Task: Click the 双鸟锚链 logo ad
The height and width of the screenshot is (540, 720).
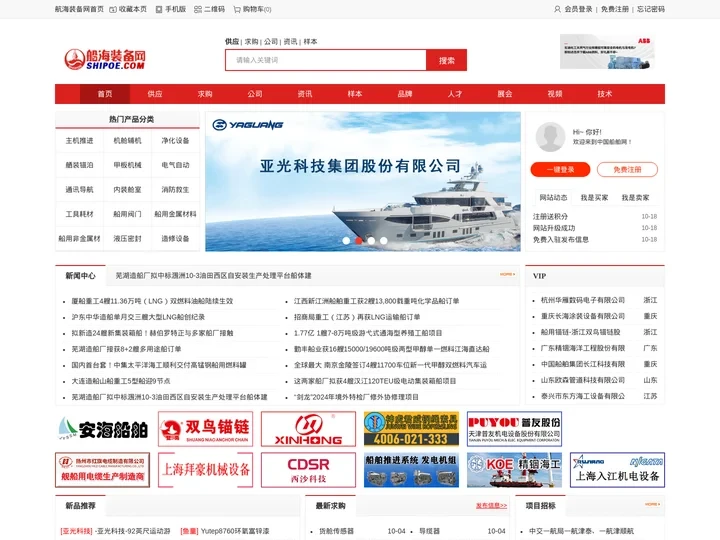Action: (205, 429)
